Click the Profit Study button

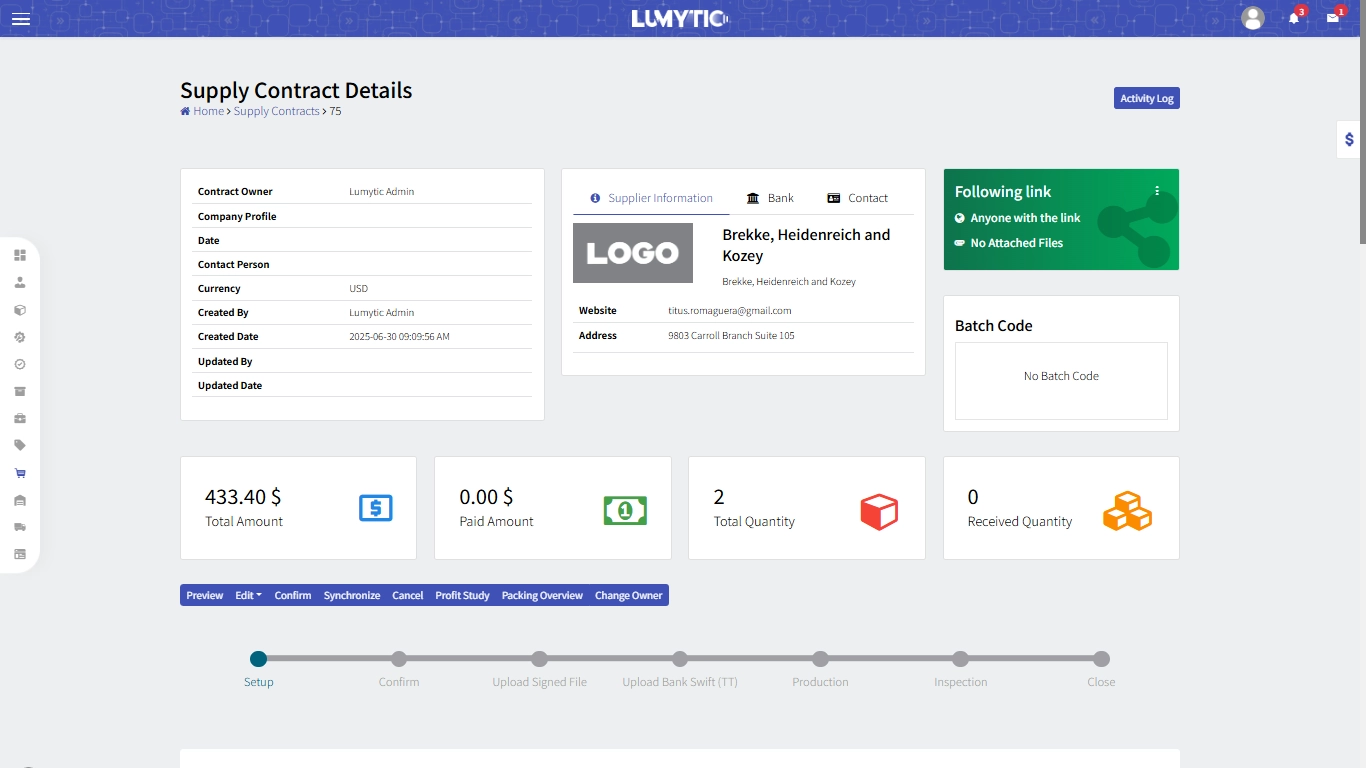pyautogui.click(x=462, y=595)
